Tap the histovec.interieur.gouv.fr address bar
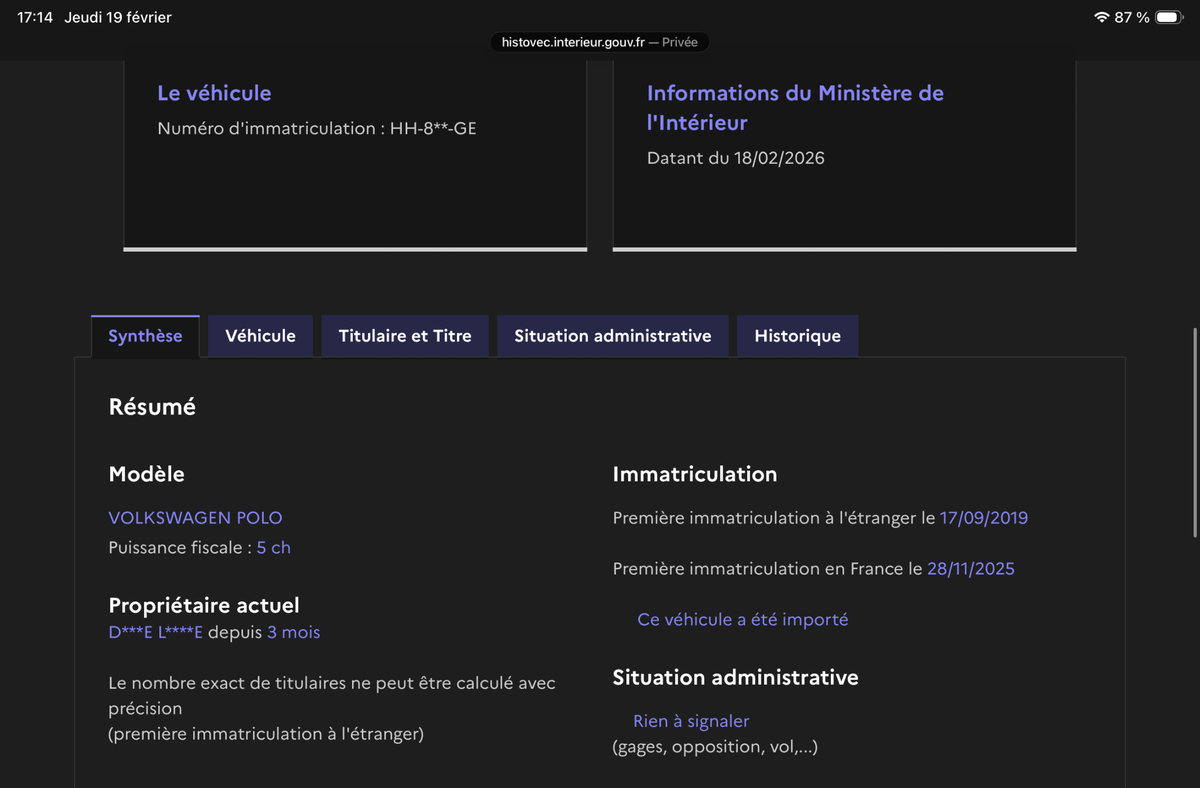 600,42
